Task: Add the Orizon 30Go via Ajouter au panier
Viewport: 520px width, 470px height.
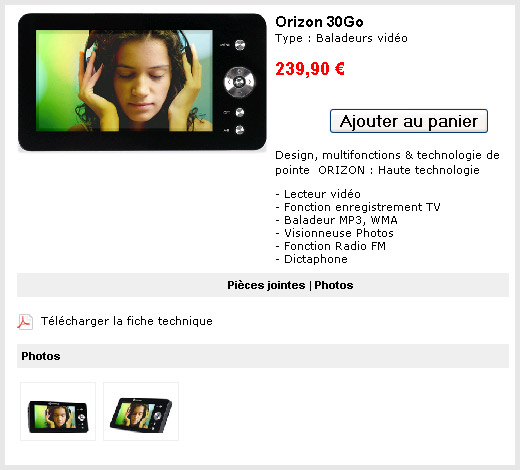Action: click(x=409, y=121)
